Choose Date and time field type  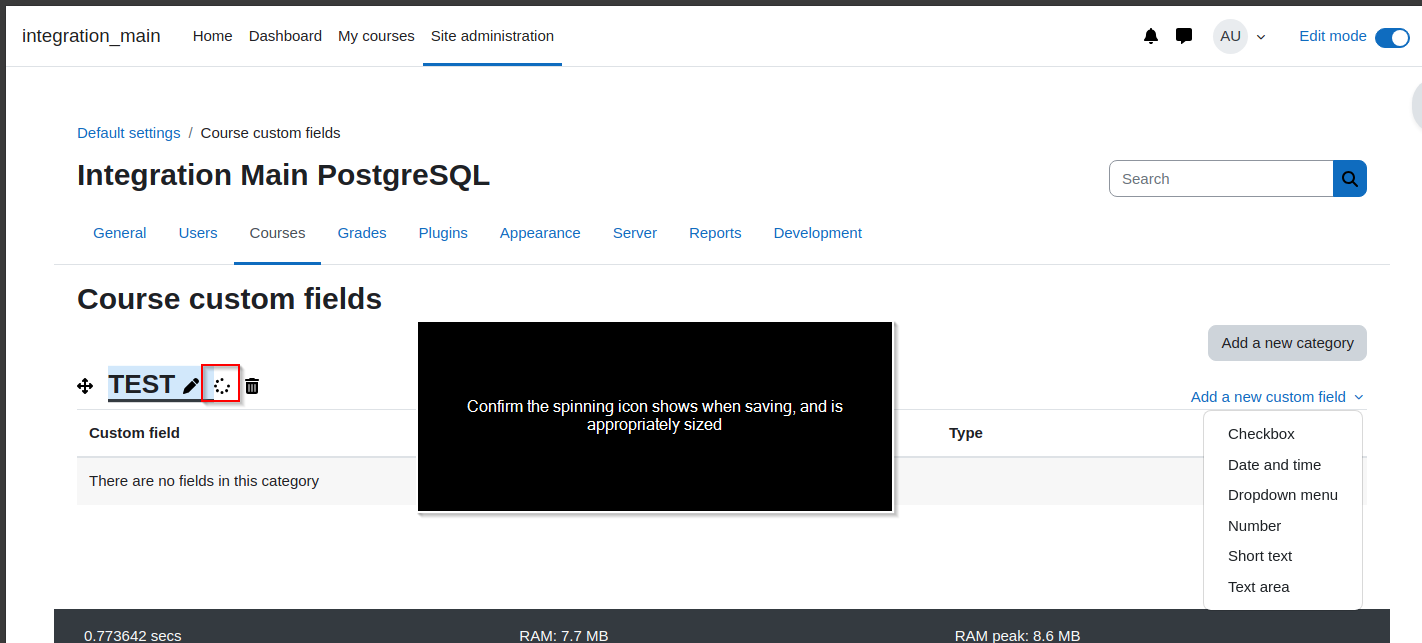1274,465
